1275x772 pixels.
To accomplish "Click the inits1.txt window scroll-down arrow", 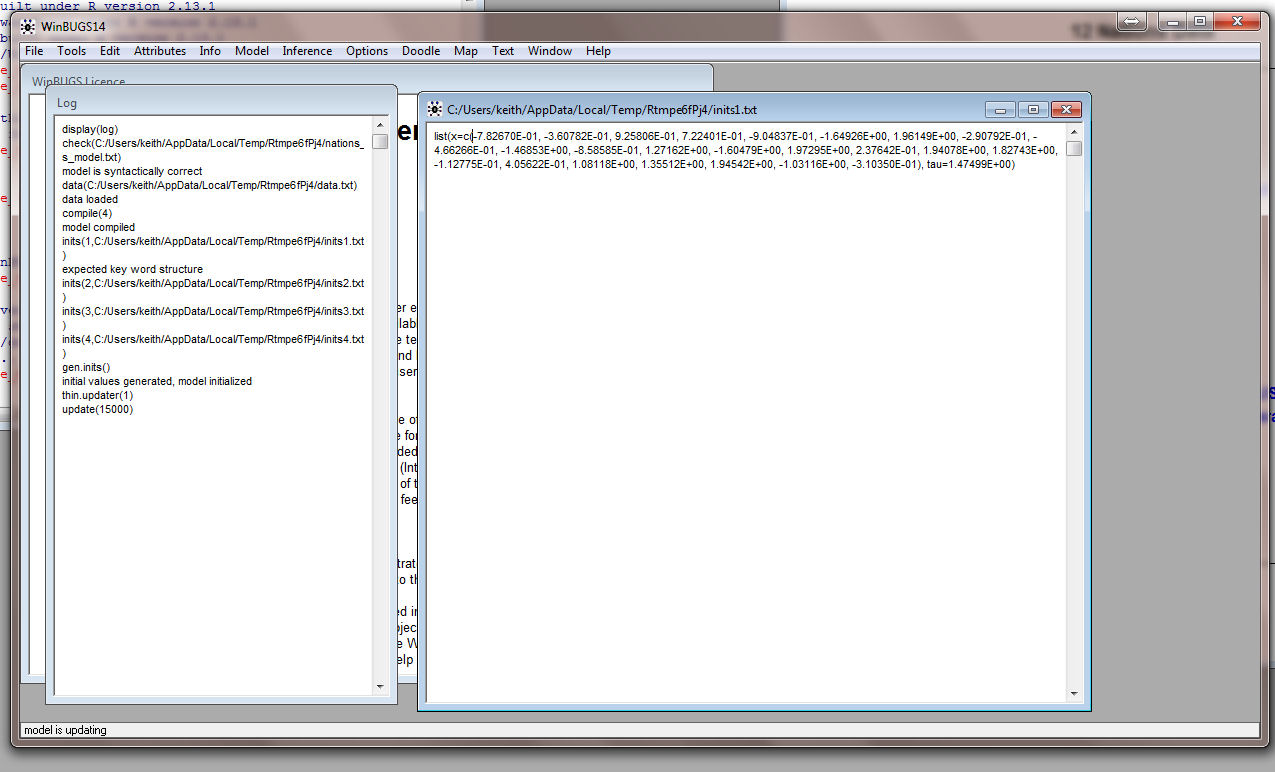I will tap(1074, 693).
